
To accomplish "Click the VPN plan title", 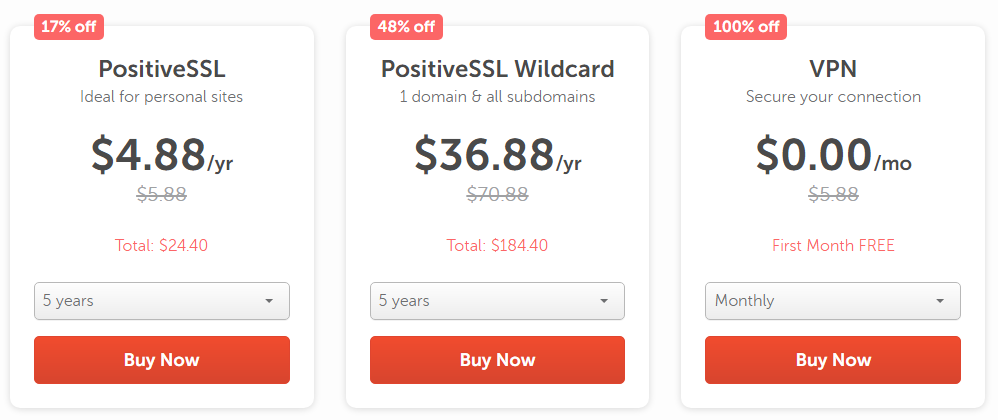I will 833,69.
